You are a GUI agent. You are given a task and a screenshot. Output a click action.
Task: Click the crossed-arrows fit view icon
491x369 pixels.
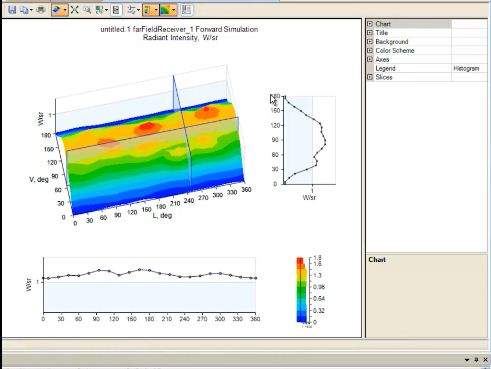74,10
